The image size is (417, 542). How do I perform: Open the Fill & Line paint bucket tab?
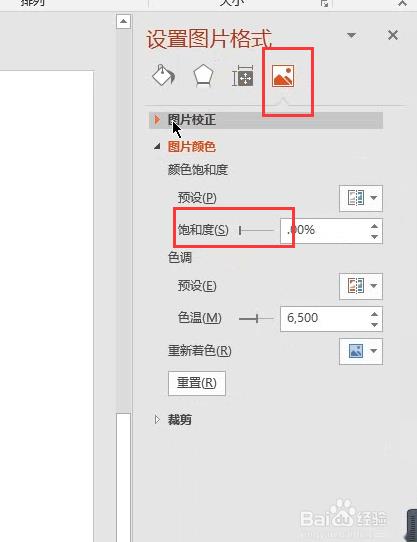[x=164, y=75]
